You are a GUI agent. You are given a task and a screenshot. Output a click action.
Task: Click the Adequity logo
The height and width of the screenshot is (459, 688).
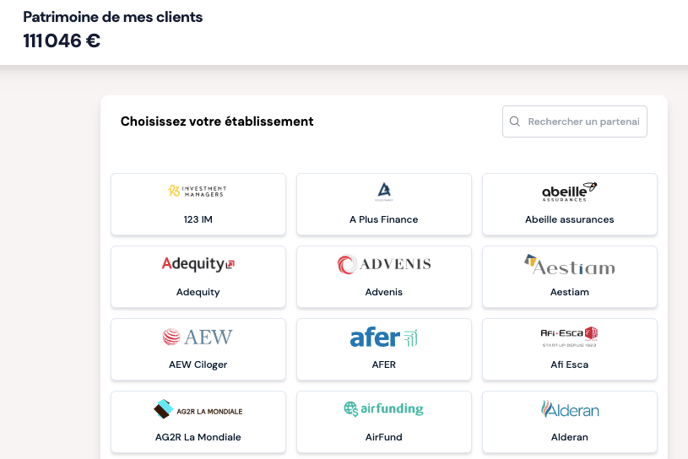(198, 264)
